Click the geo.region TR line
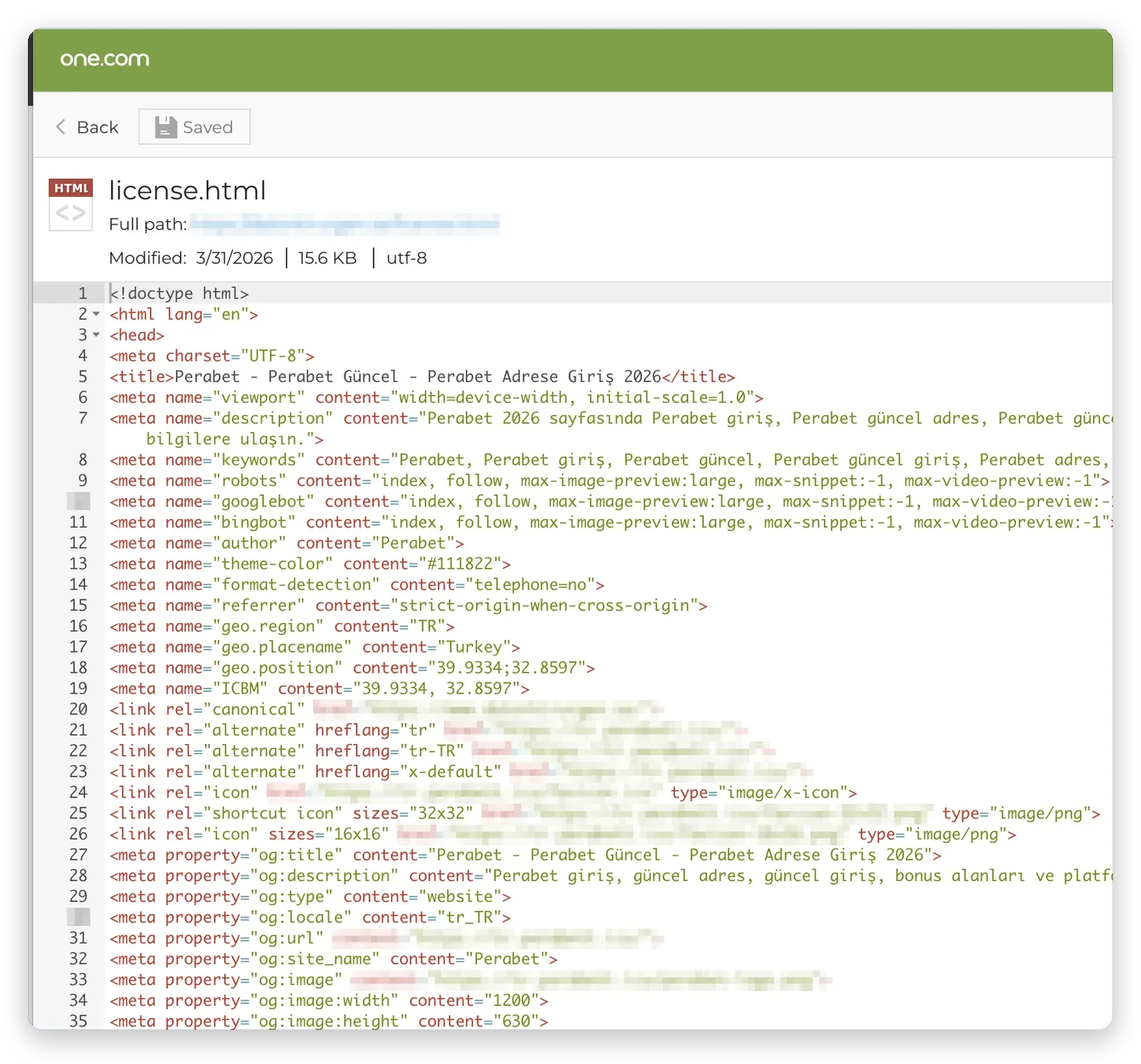Image resolution: width=1141 pixels, height=1064 pixels. tap(282, 626)
